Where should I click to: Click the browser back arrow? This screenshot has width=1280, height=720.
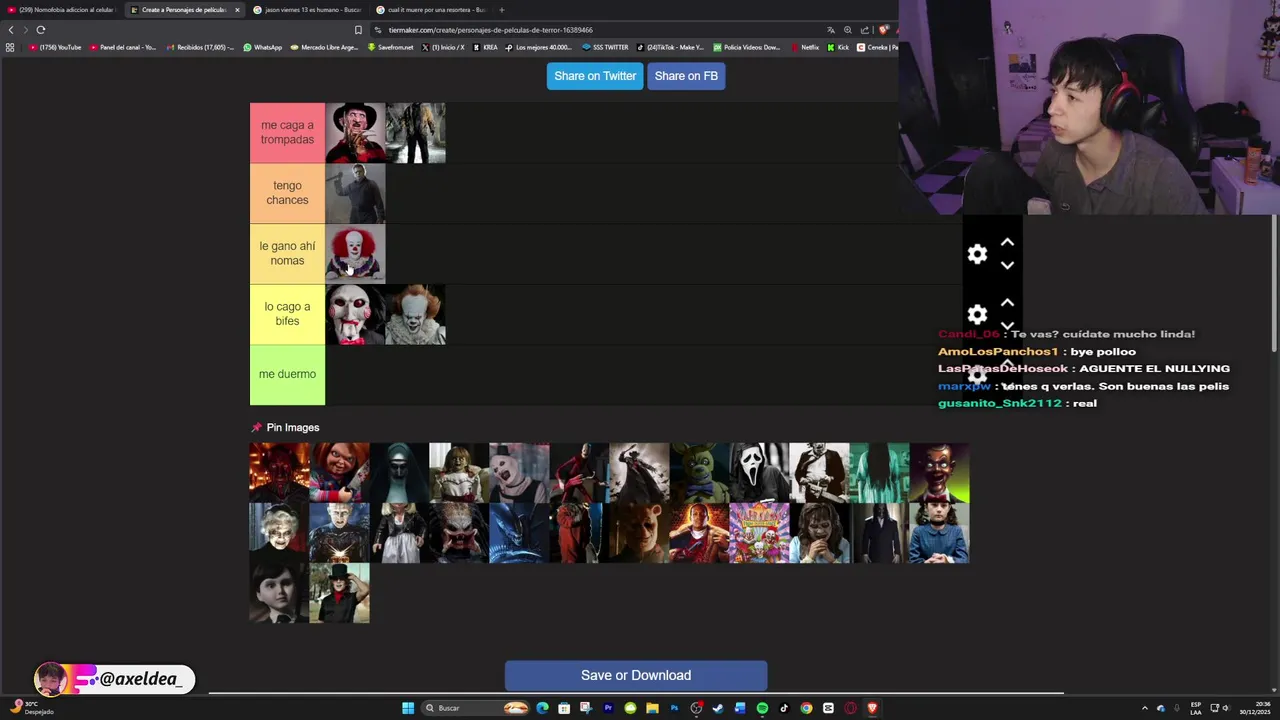[x=11, y=30]
